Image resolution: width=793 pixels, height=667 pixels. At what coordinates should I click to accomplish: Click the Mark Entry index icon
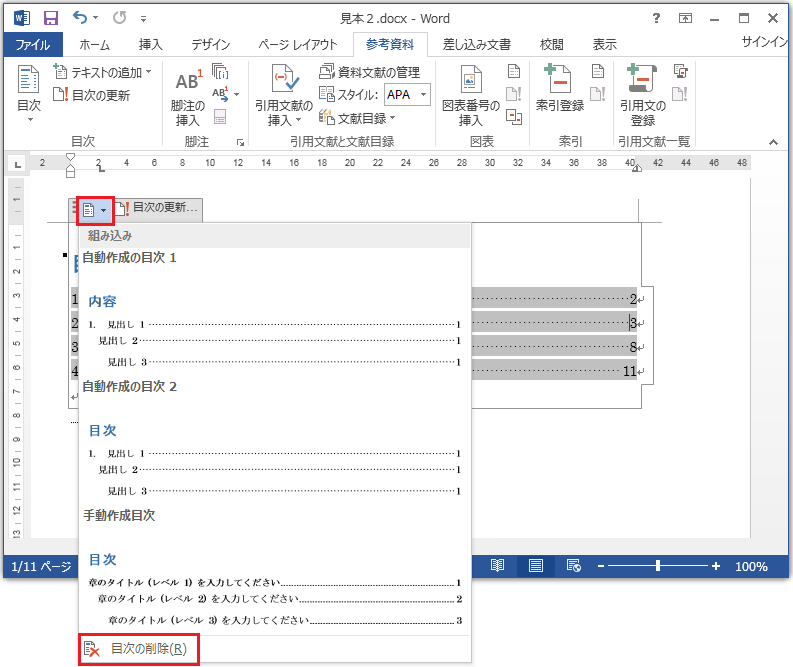click(559, 82)
